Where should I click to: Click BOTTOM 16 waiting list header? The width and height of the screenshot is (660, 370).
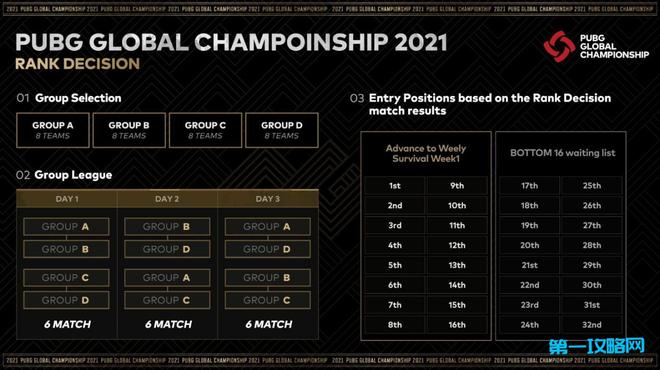tap(563, 153)
